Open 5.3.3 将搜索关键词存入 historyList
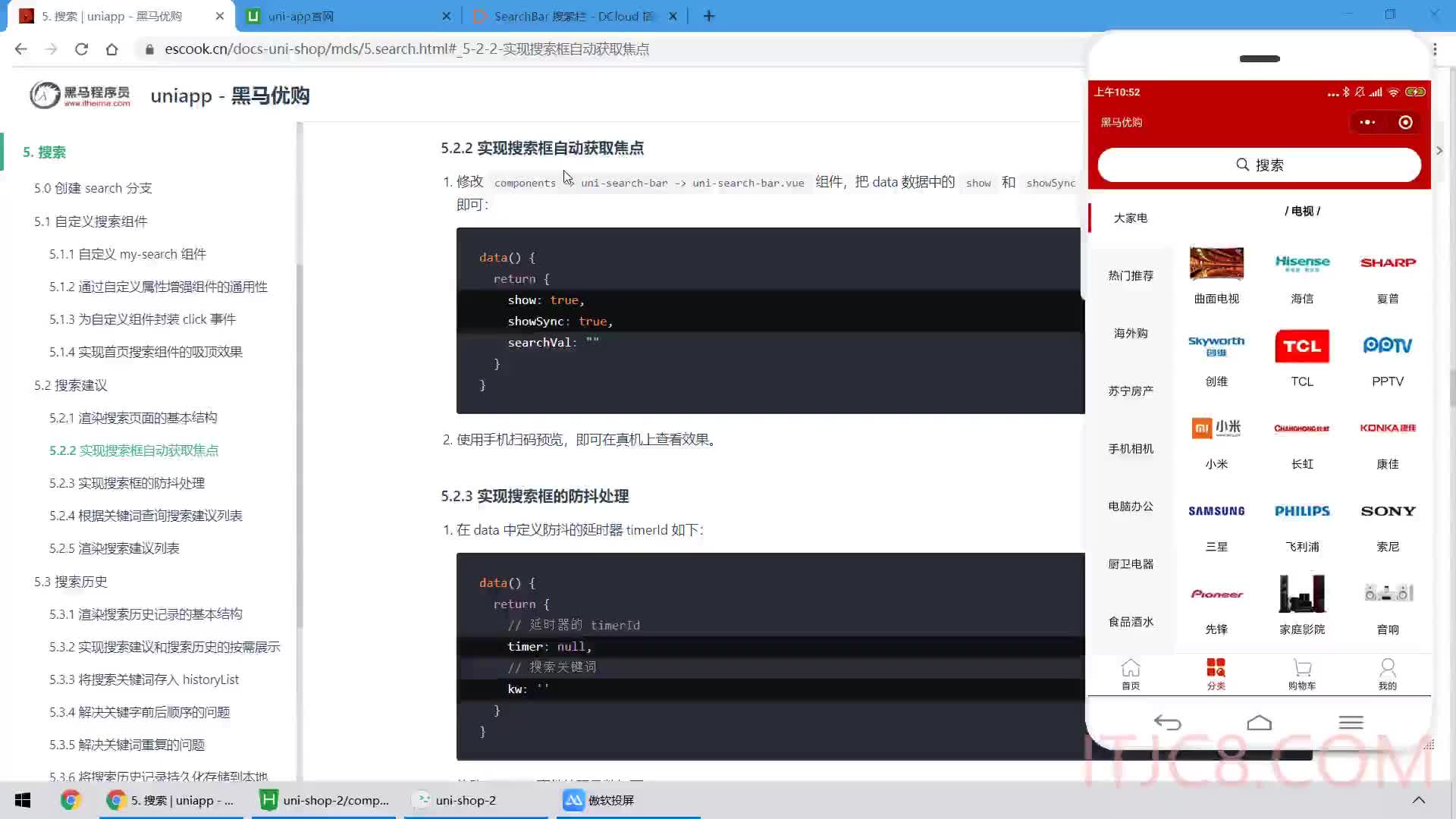Screen dimensions: 1456x819 pyautogui.click(x=144, y=679)
